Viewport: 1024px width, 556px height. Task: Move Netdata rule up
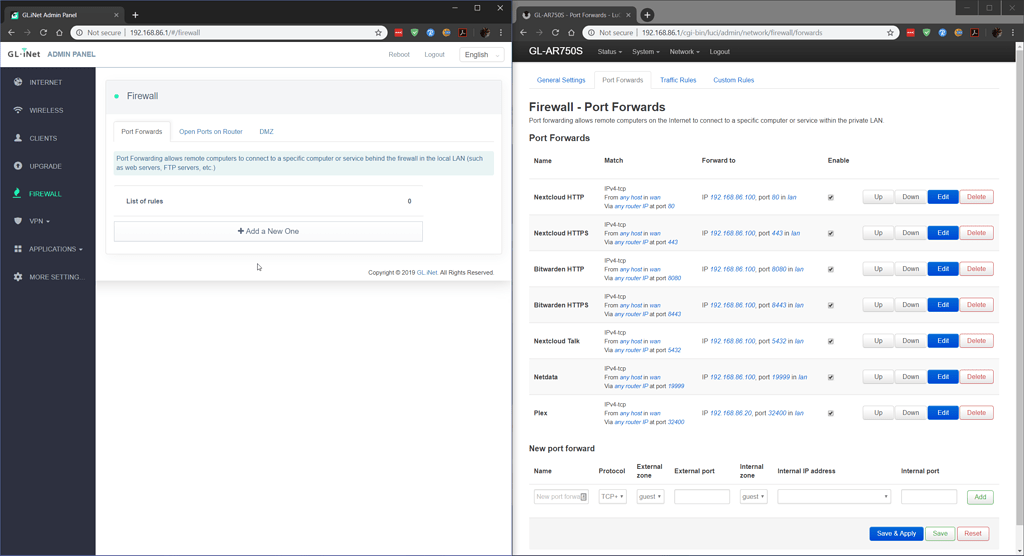[x=878, y=376]
